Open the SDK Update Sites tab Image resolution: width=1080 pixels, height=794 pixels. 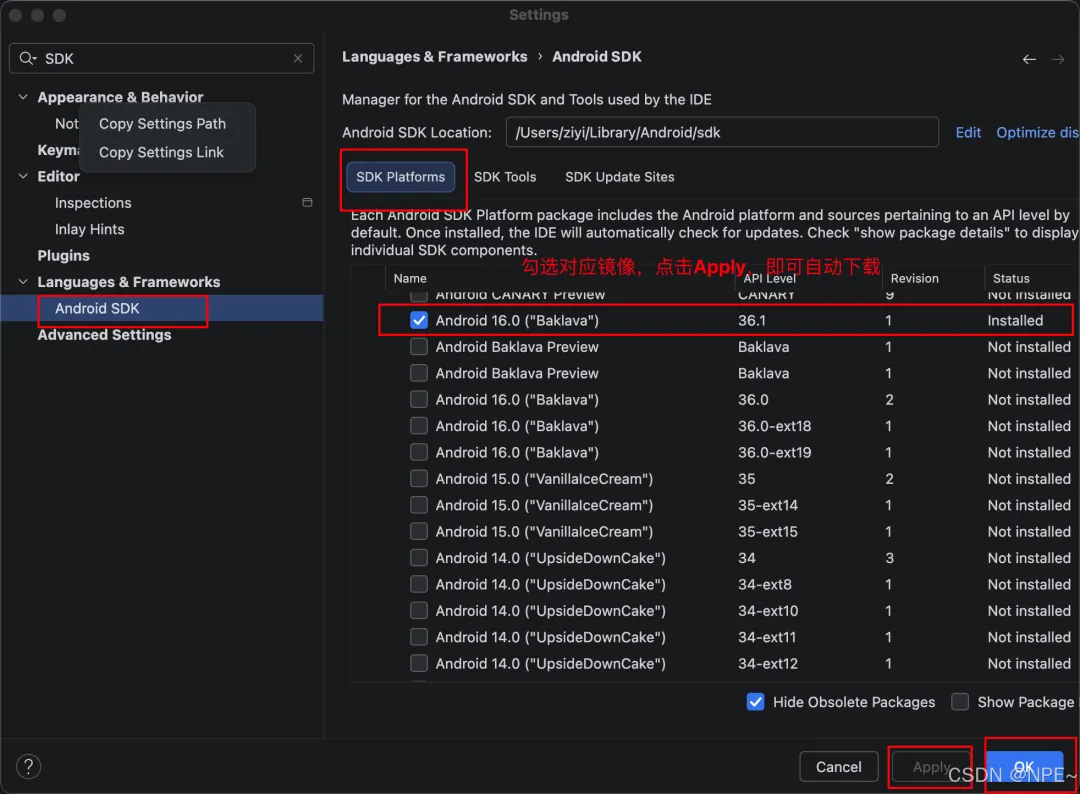pyautogui.click(x=620, y=177)
